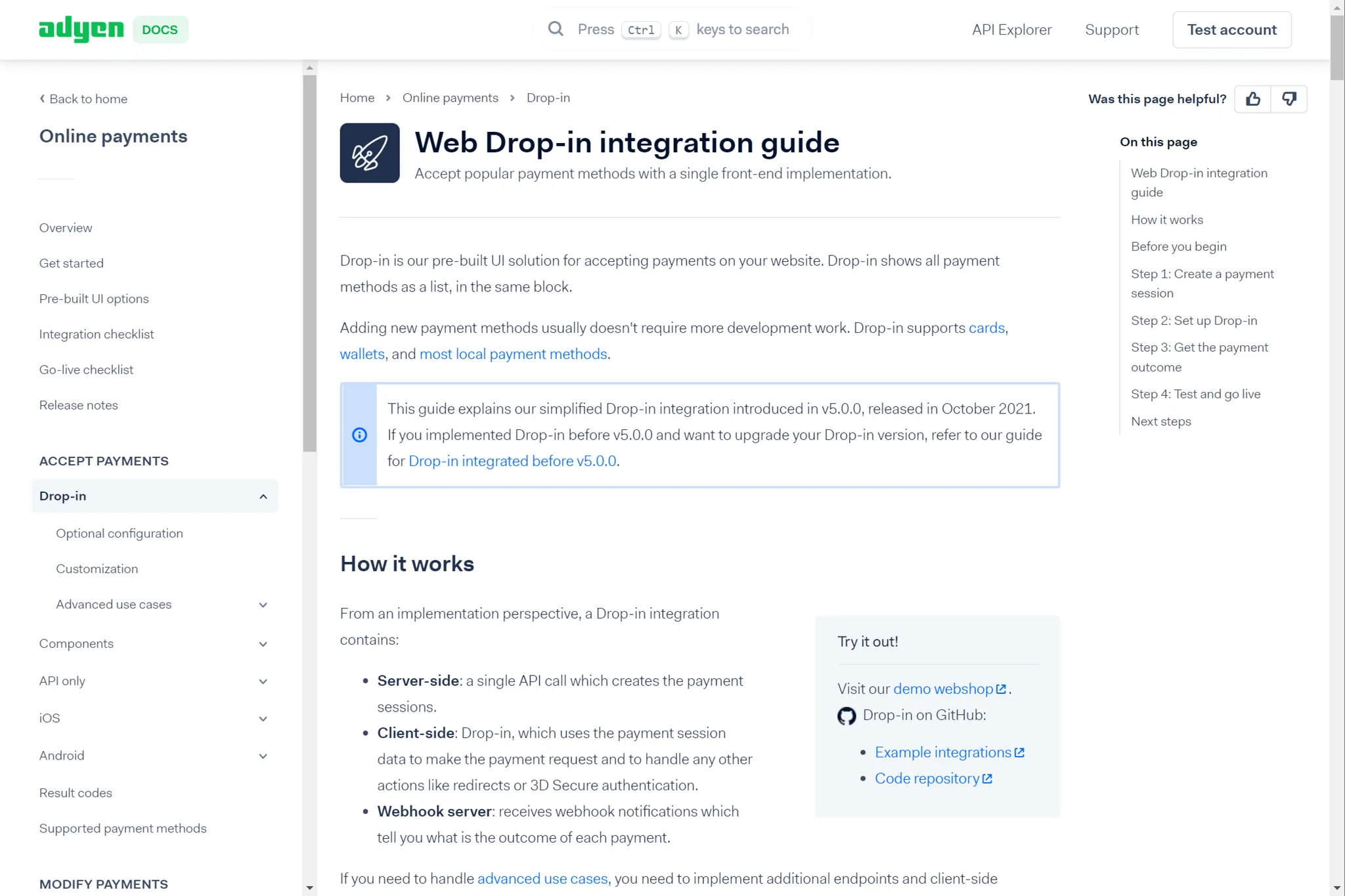Expand the Components sidebar section
Viewport: 1345px width, 896px height.
(x=263, y=644)
